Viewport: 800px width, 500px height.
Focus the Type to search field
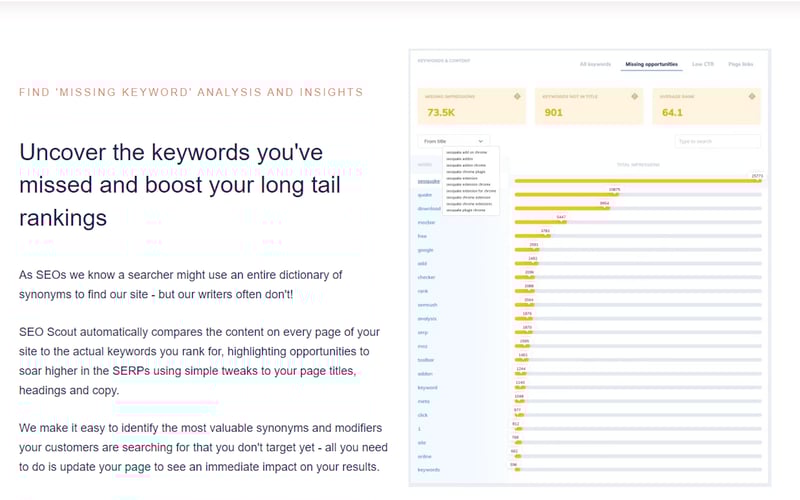717,141
